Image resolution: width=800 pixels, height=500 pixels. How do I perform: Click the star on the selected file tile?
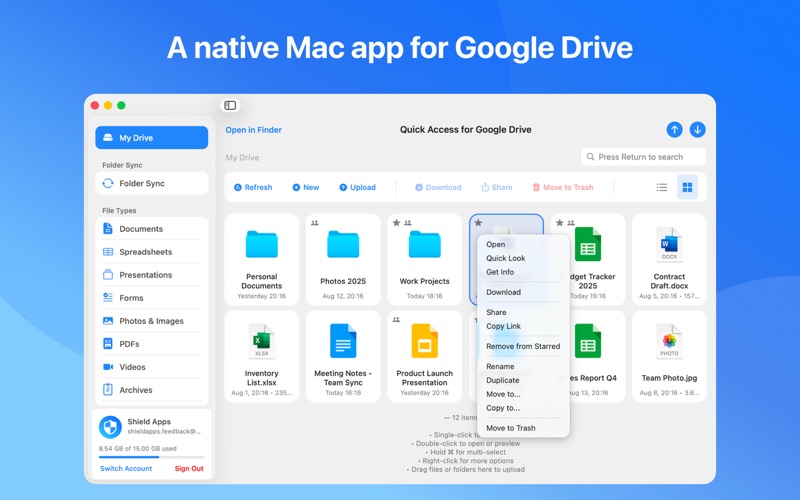point(478,223)
